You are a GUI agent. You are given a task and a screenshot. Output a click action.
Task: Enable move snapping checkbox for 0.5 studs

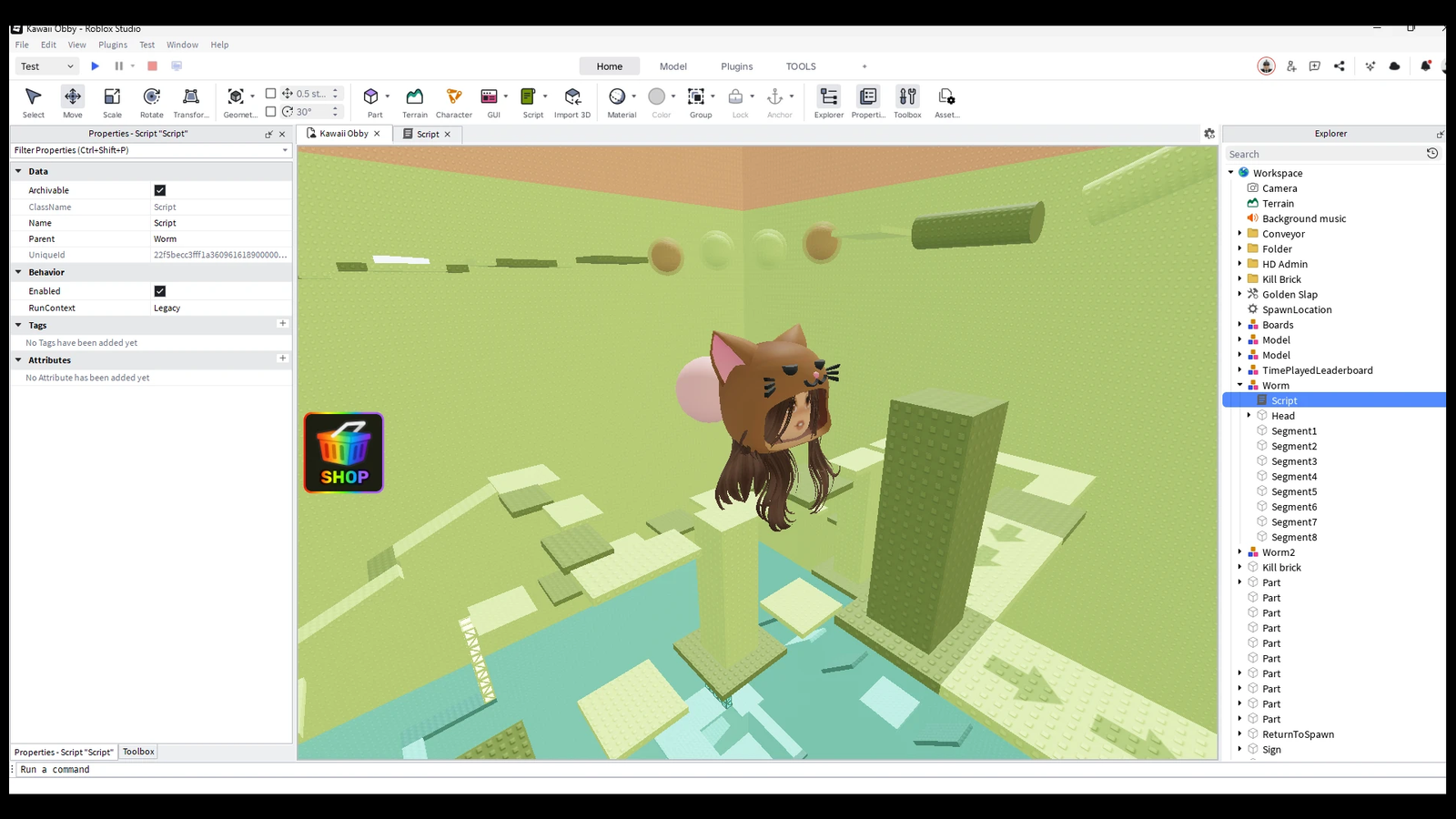[270, 93]
